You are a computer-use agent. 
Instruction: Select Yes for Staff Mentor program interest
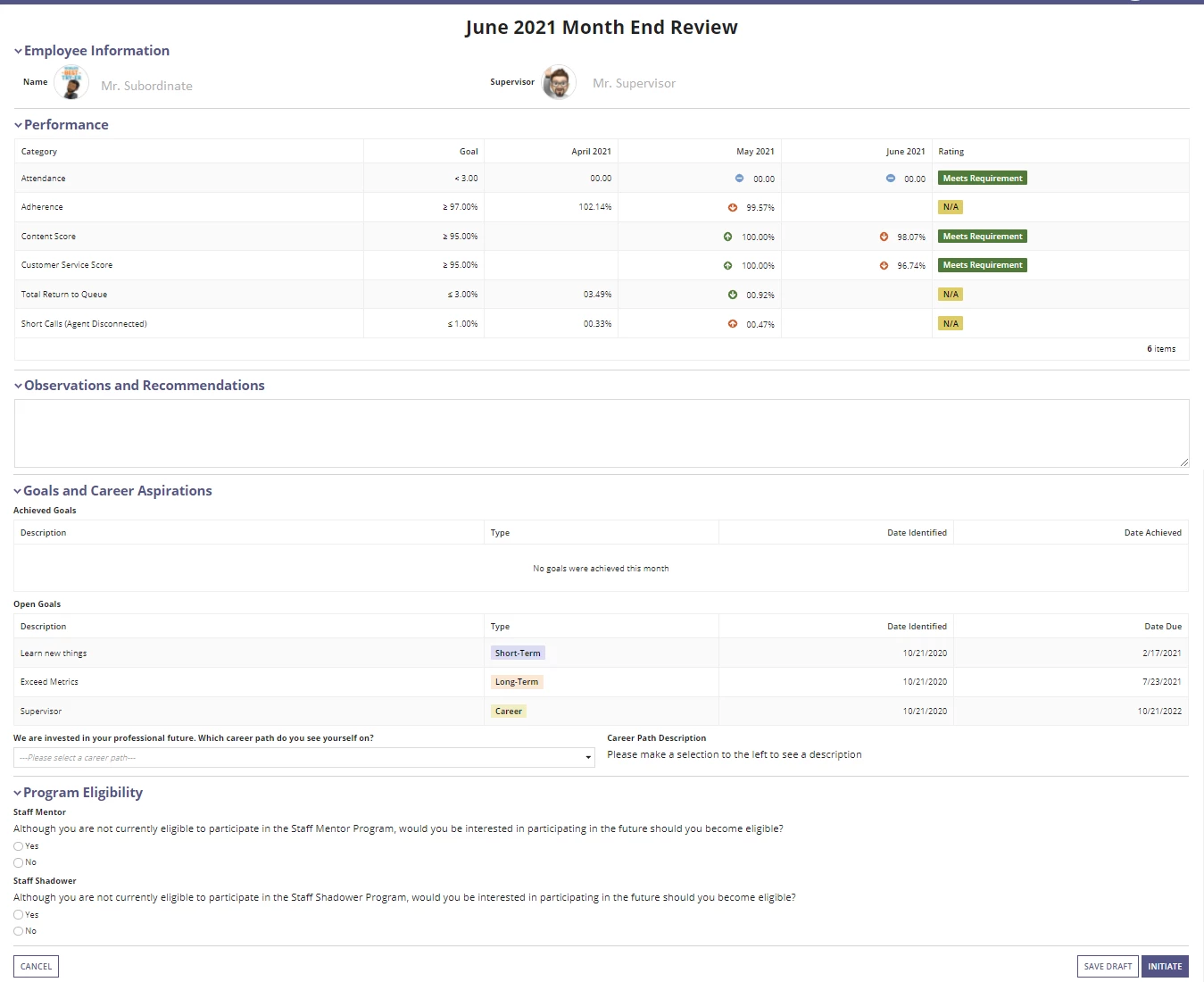point(18,846)
